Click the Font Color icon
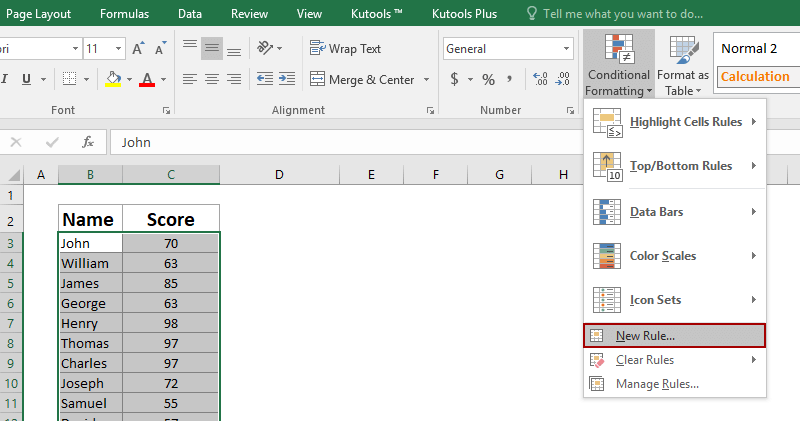 [x=147, y=79]
